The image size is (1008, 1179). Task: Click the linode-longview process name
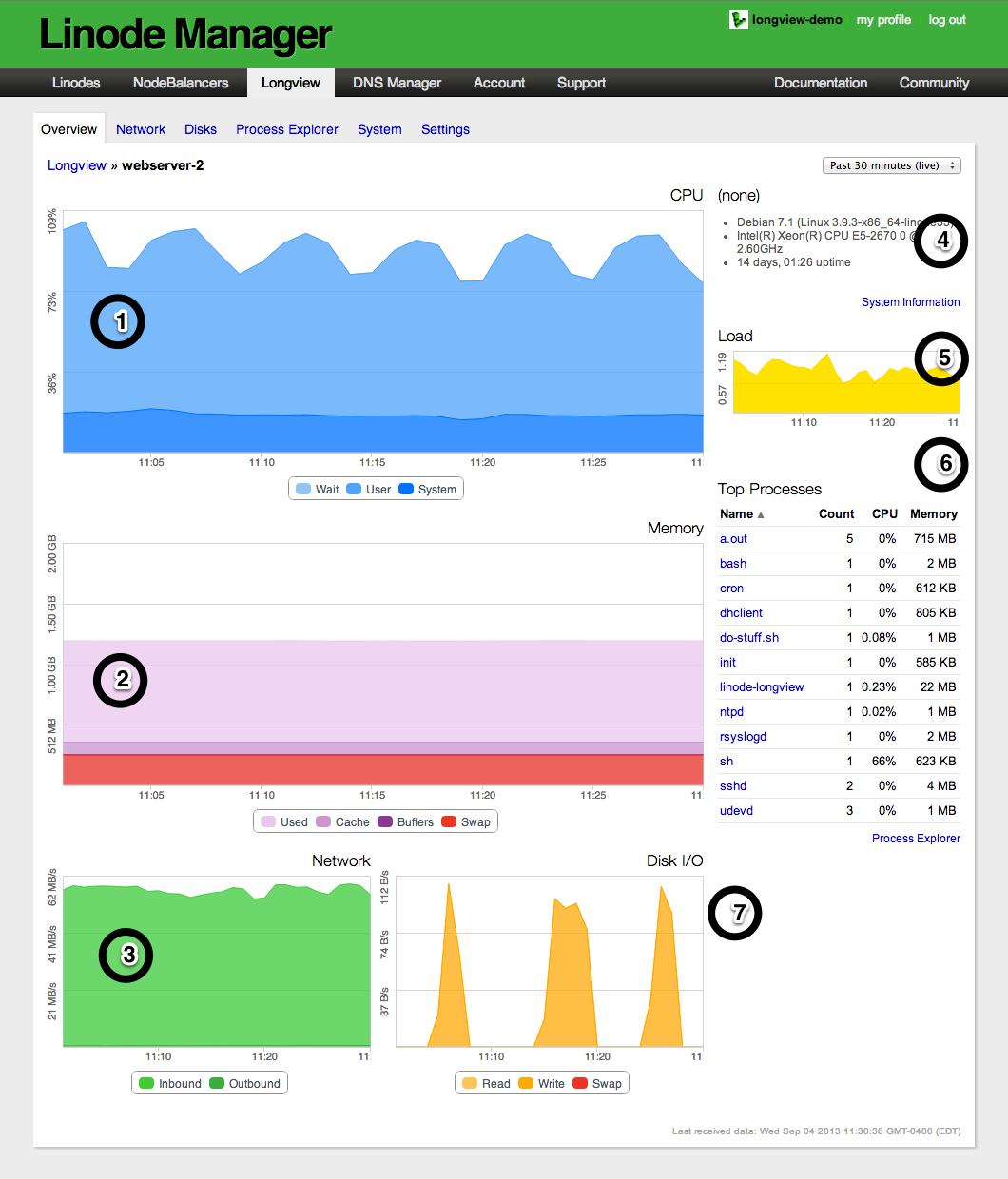tap(762, 687)
